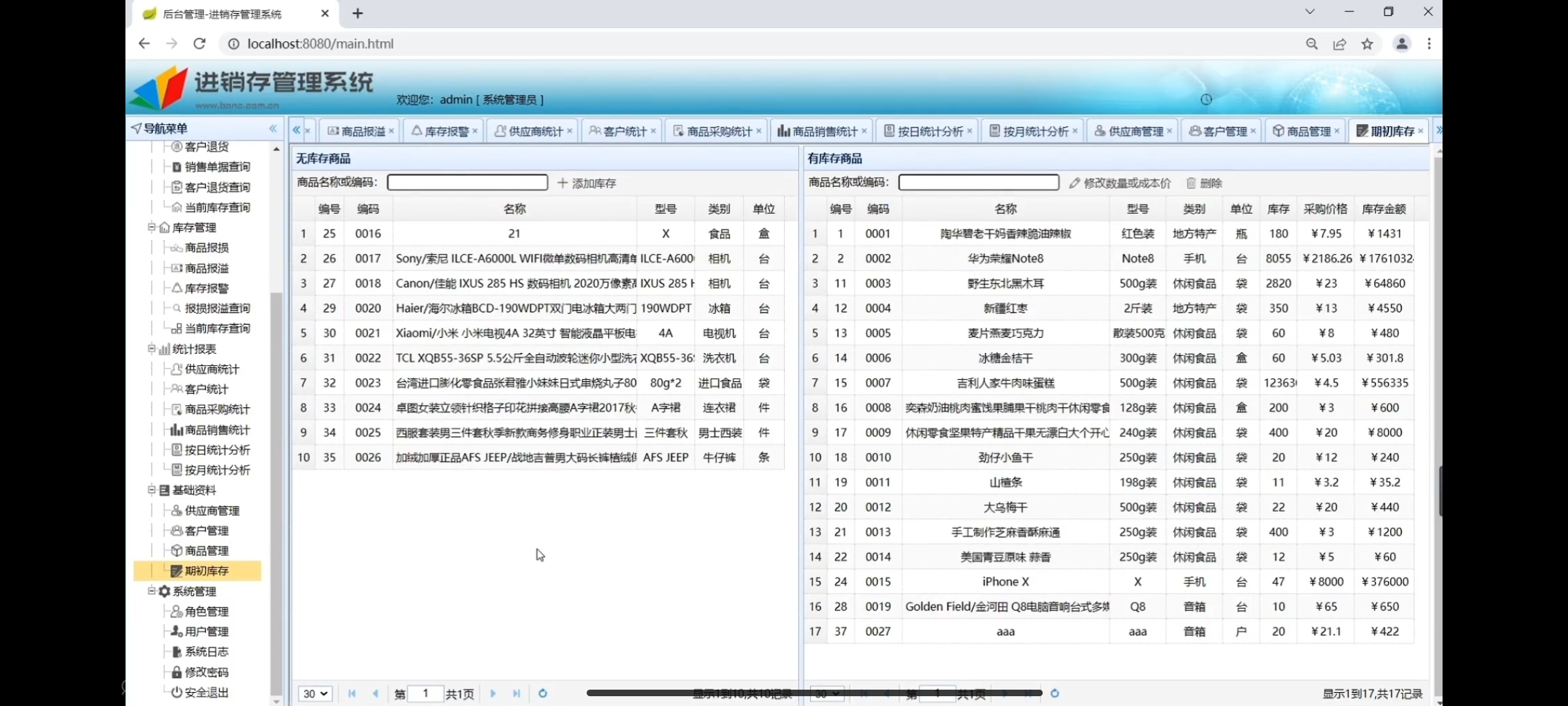Click page number field in left grid

[425, 694]
